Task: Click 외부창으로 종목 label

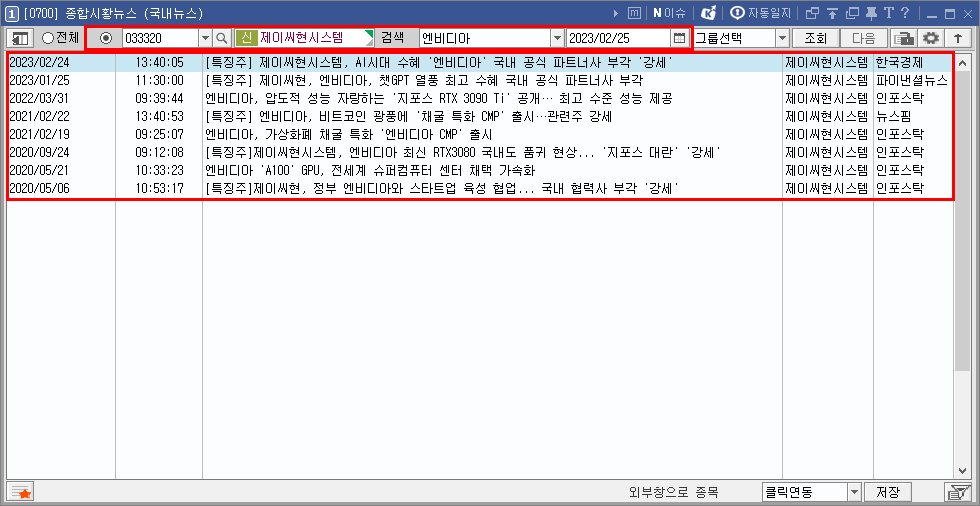Action: tap(674, 492)
